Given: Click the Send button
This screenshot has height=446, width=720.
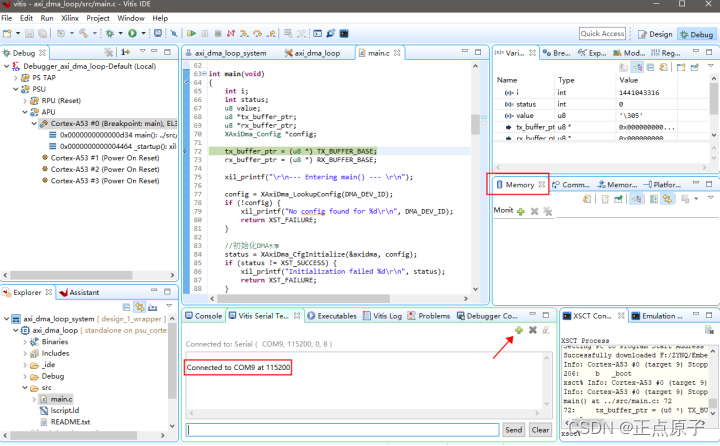Looking at the screenshot, I should tap(513, 430).
